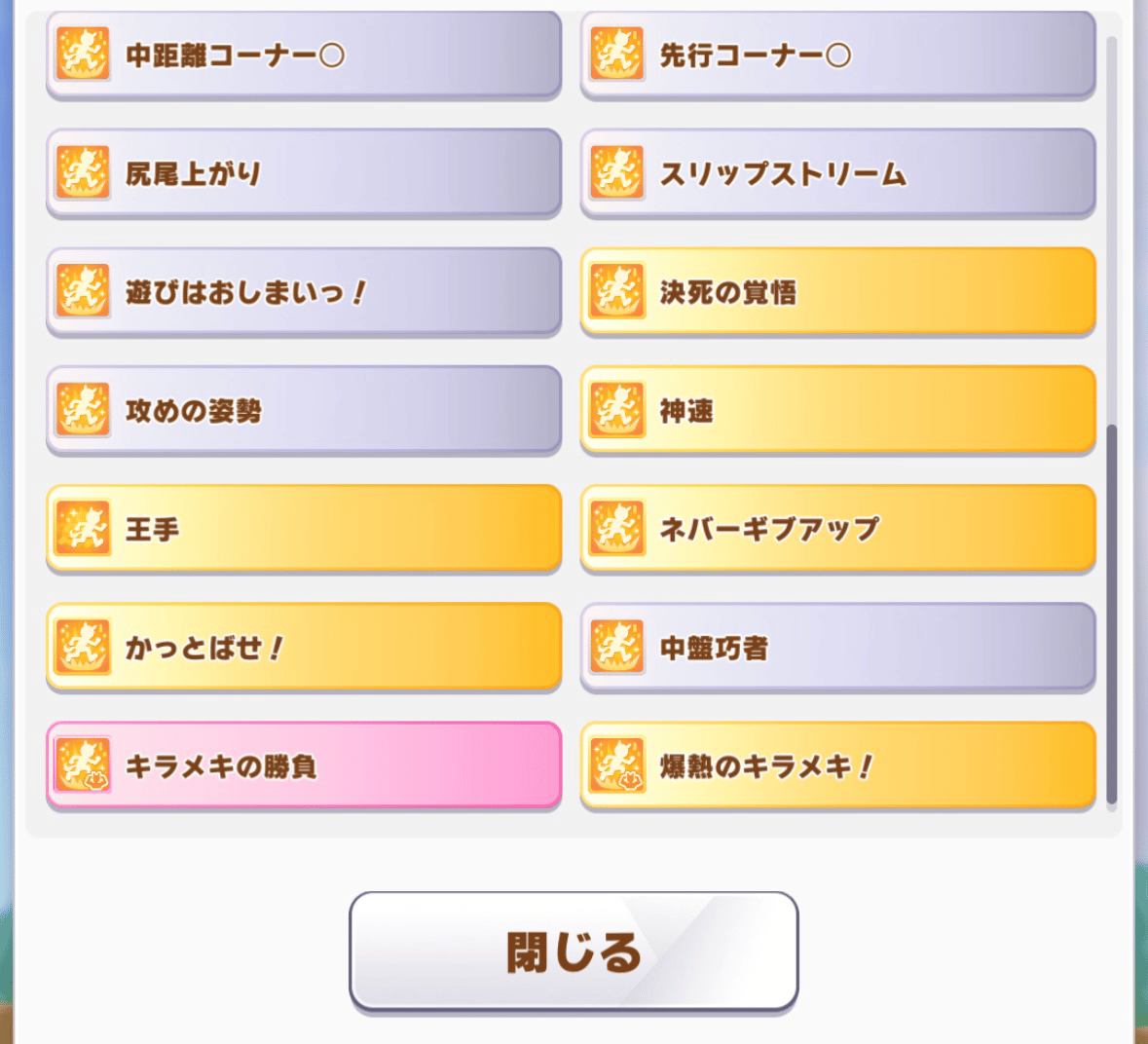Screen dimensions: 1148x1044
Task: Tap the skill icon beside 中距離コーナー○
Action: 83,54
